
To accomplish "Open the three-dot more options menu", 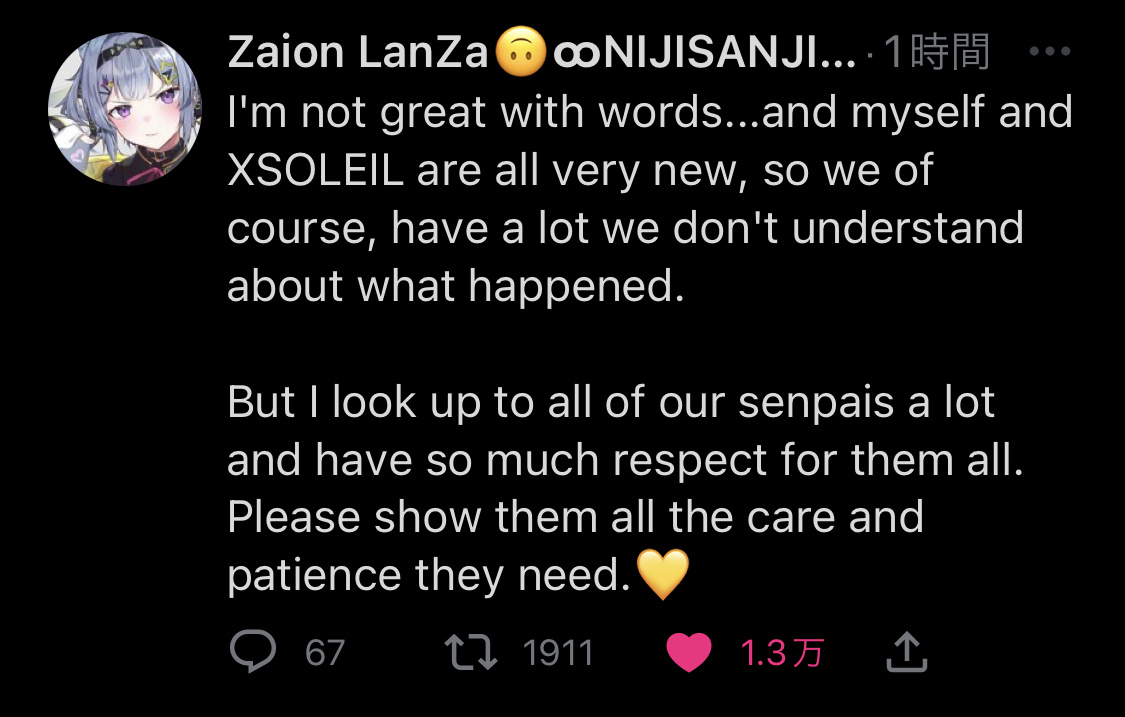I will click(1050, 51).
